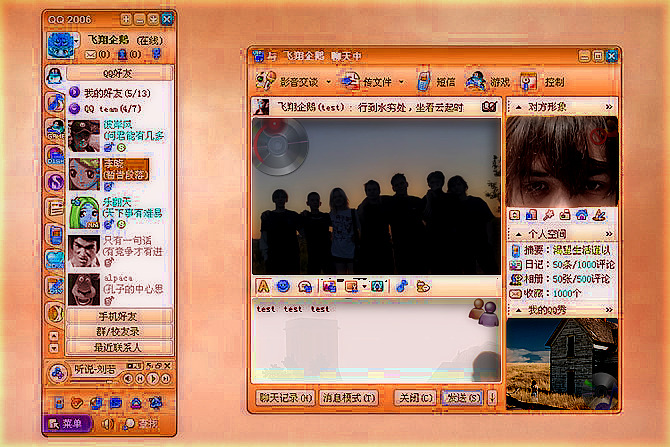This screenshot has width=670, height=447.
Task: Open 传文件 dropdown arrow
Action: (401, 82)
